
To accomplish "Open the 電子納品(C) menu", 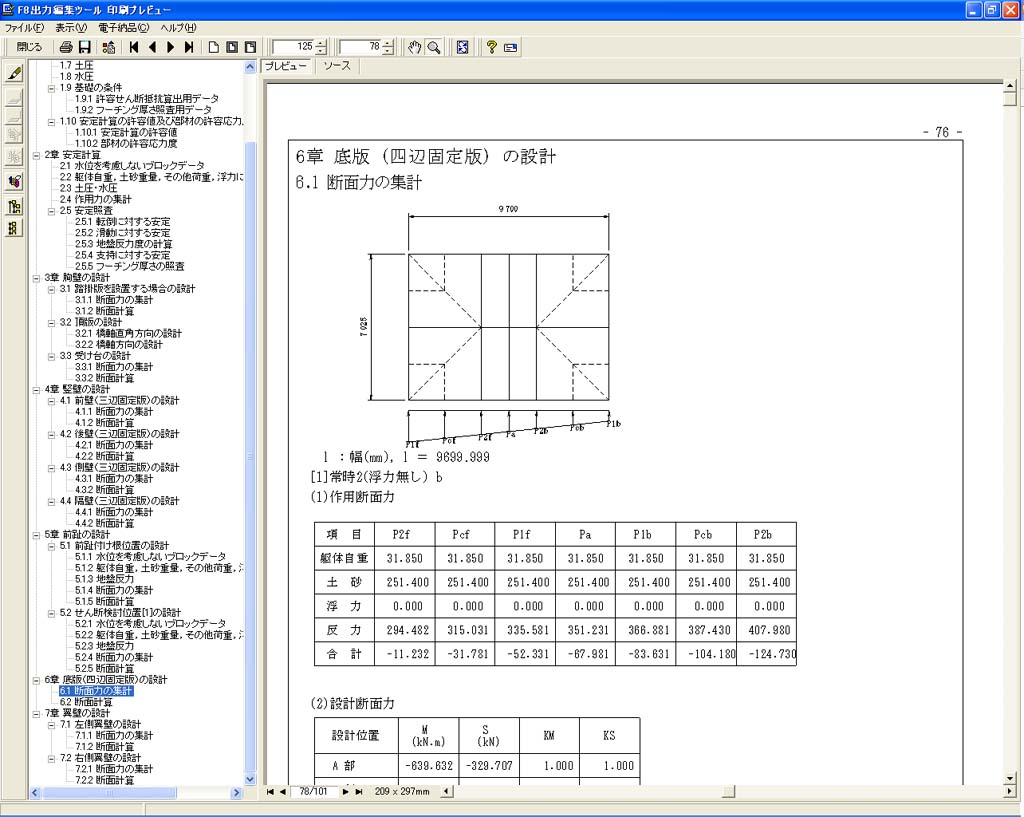I will coord(123,27).
